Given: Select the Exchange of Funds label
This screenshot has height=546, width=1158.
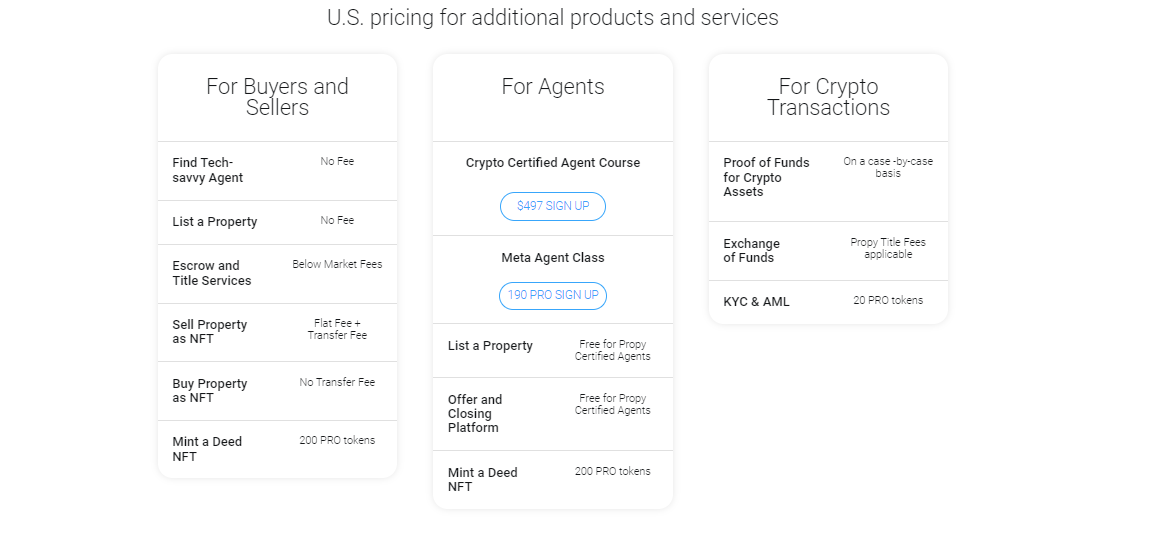Looking at the screenshot, I should [x=752, y=251].
